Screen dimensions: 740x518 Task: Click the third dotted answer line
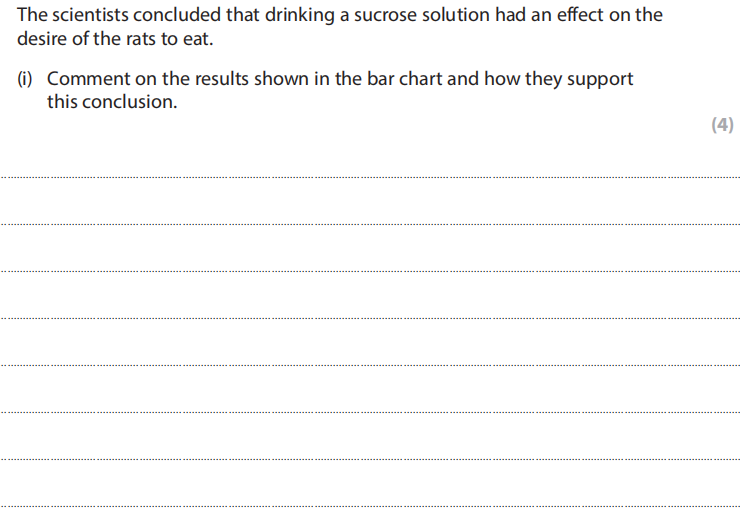[370, 271]
